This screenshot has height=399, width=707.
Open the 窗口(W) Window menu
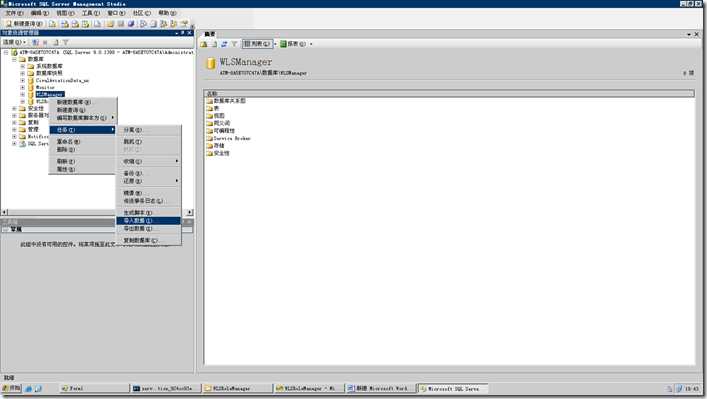click(x=116, y=13)
